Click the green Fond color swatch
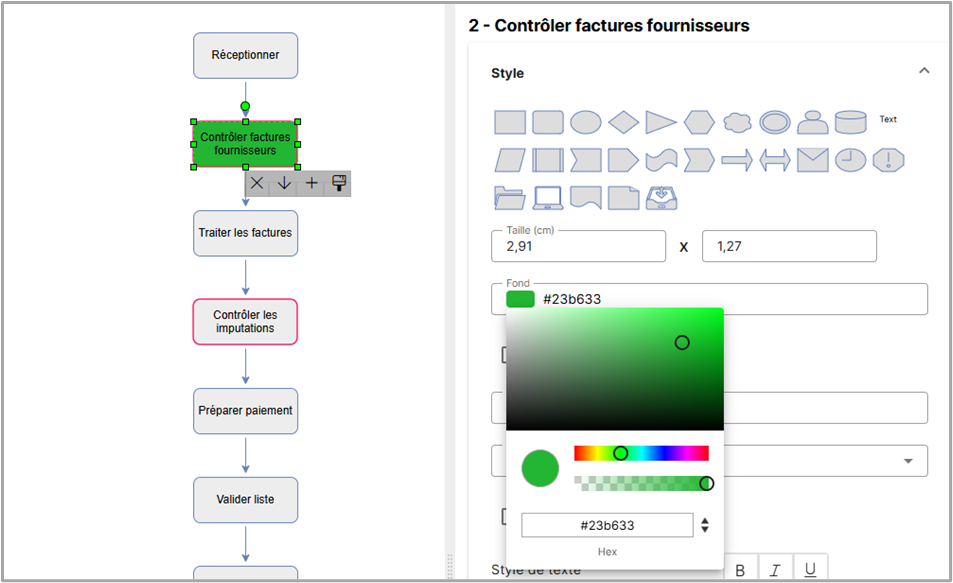This screenshot has height=583, width=953. tap(520, 299)
